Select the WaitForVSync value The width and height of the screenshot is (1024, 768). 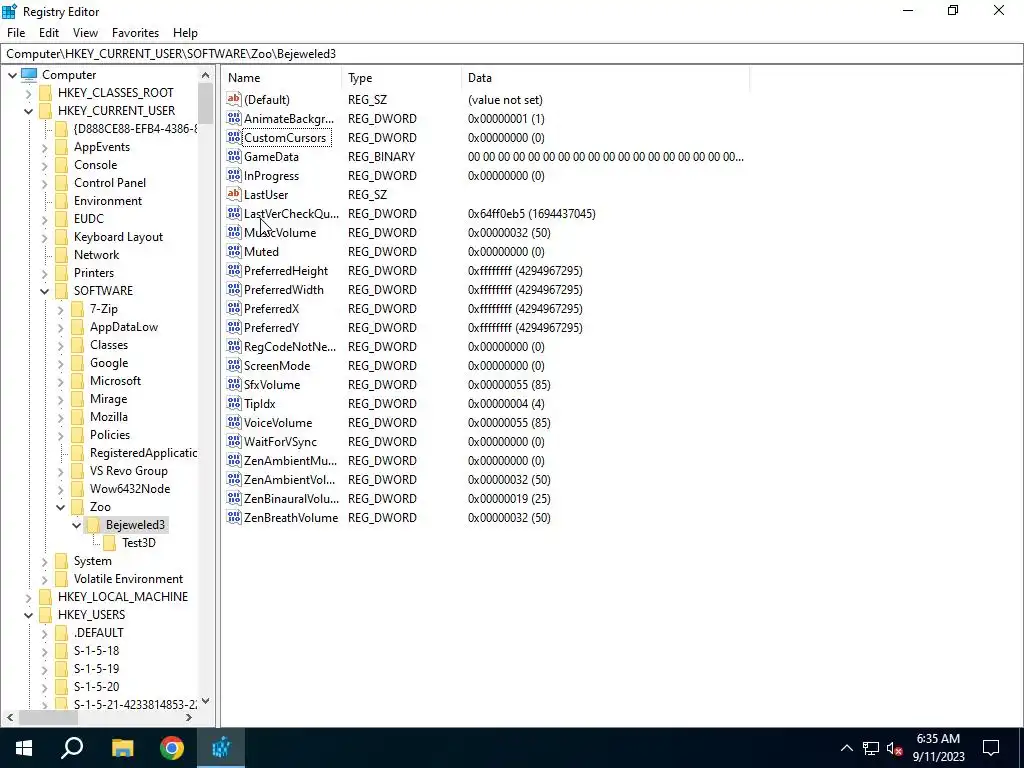280,441
